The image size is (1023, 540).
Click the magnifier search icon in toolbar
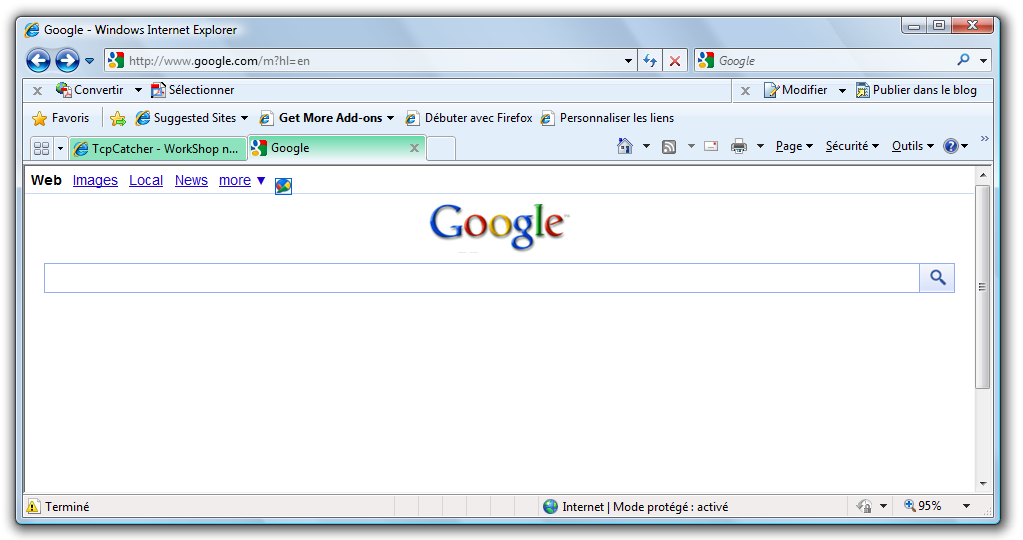pos(963,60)
